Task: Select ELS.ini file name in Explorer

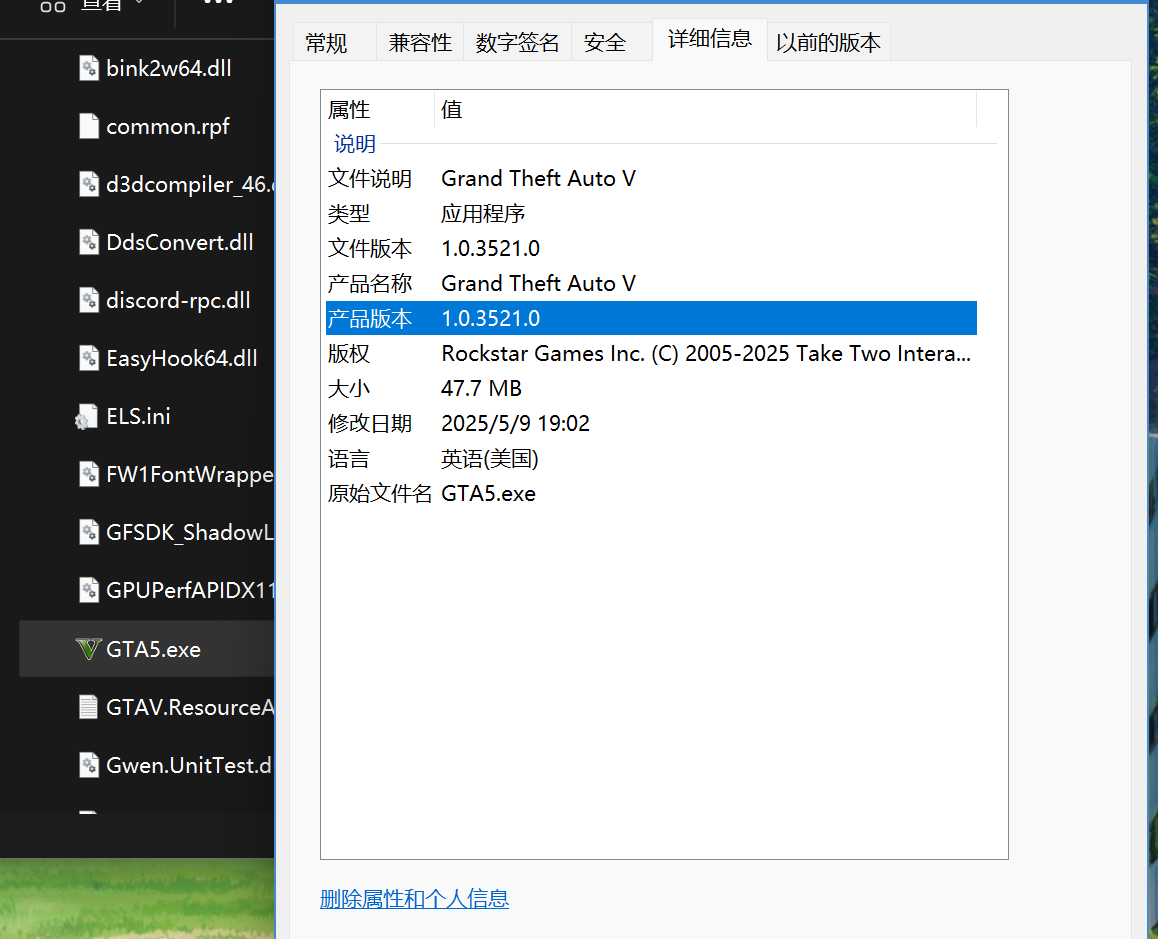Action: point(138,416)
